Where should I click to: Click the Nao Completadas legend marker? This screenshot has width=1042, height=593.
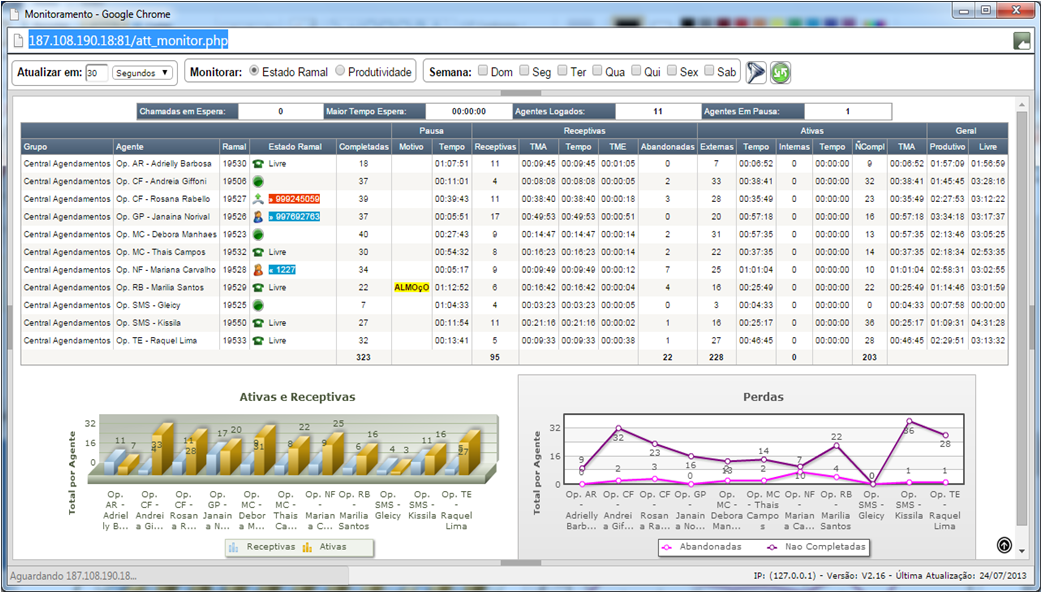772,547
